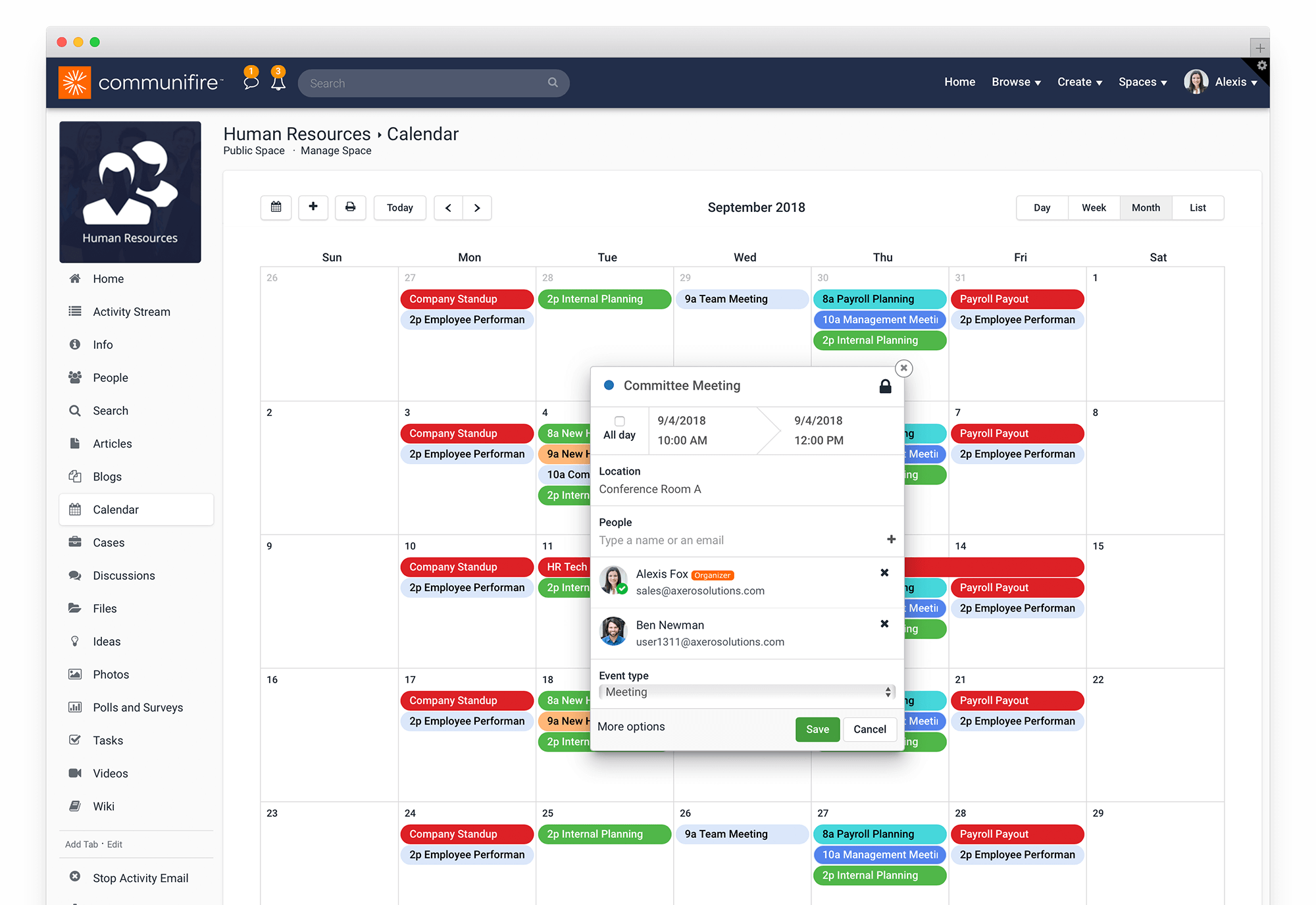Open the notifications bell icon

point(278,82)
